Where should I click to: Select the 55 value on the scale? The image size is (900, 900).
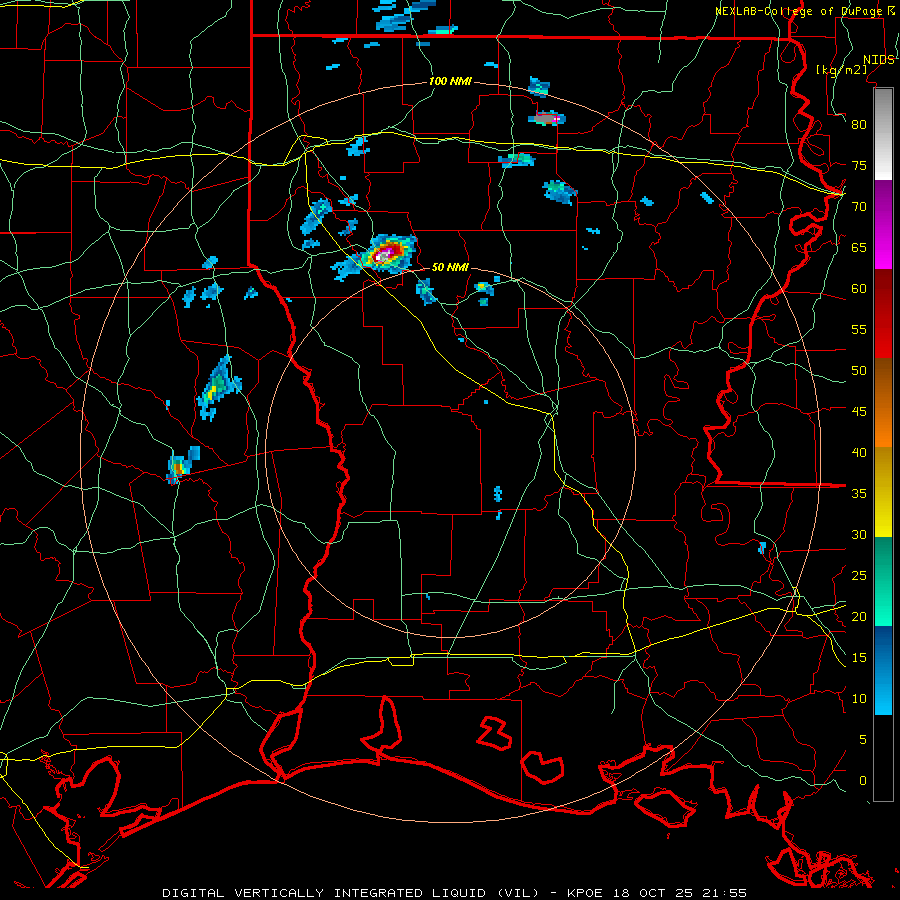tap(859, 329)
